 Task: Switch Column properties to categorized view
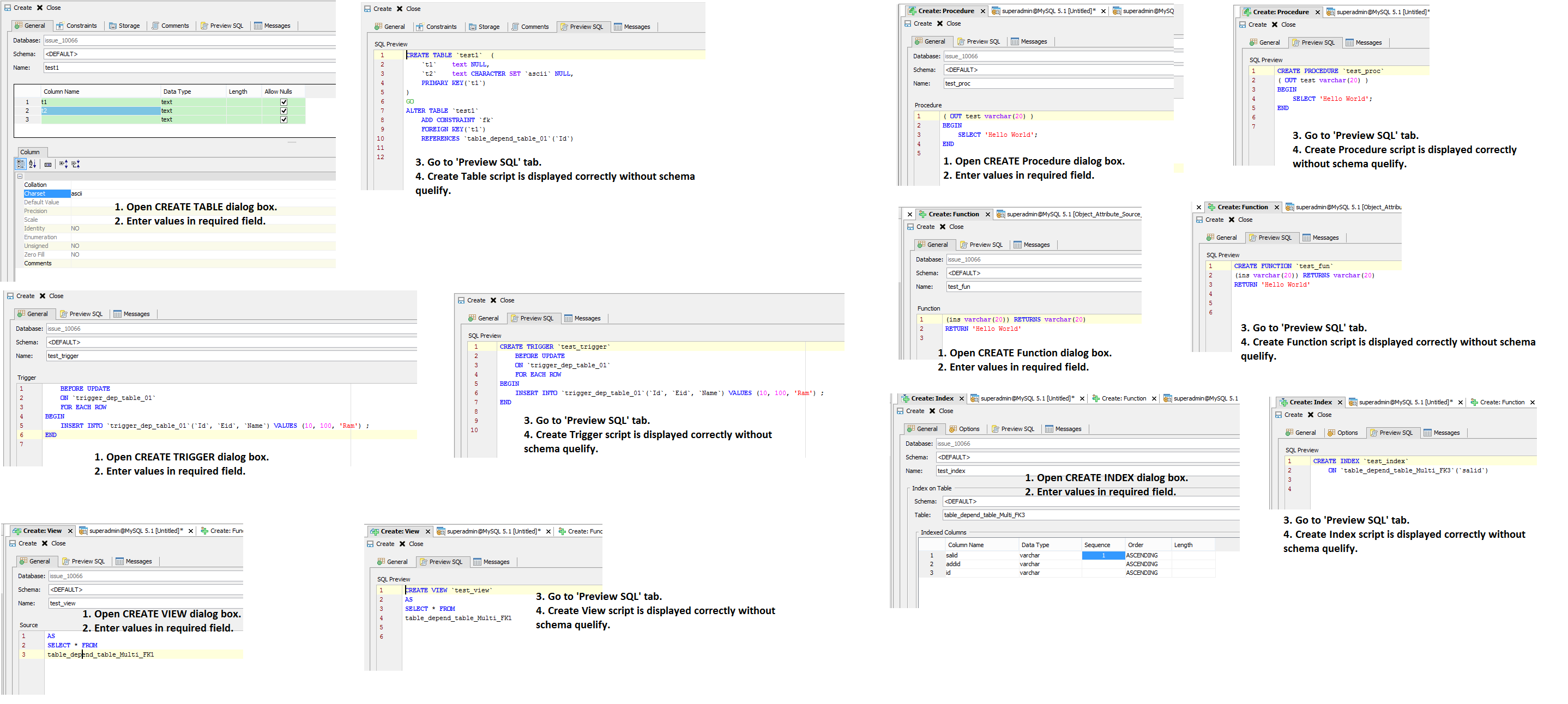[x=21, y=163]
